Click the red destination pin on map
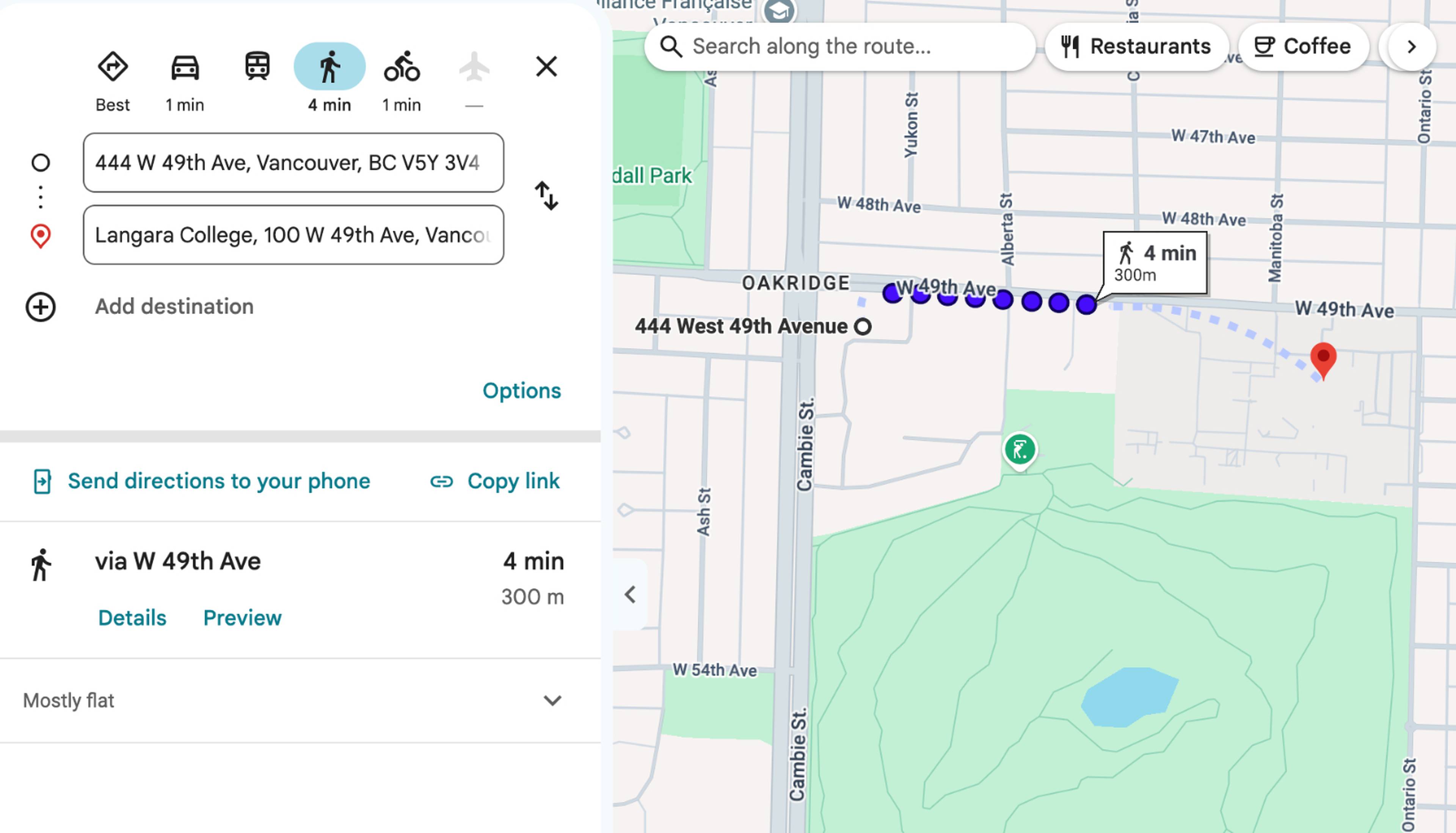 (1323, 360)
